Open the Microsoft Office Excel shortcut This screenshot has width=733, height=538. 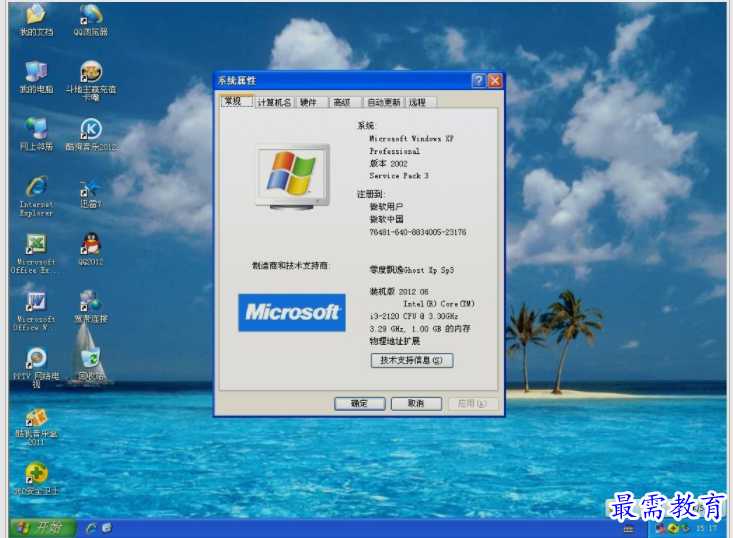click(x=36, y=253)
